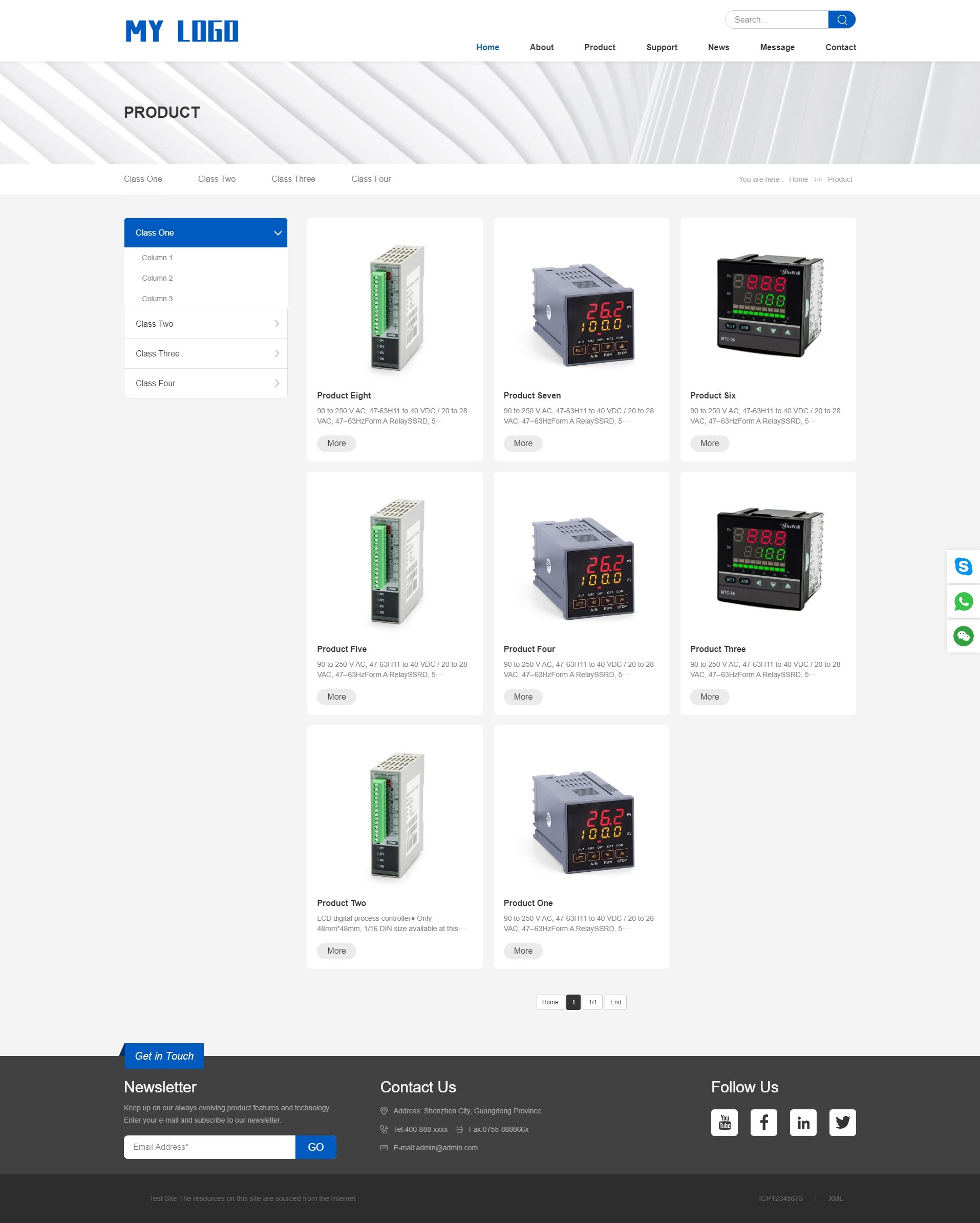Open the Support menu item
Viewport: 980px width, 1223px height.
pos(662,47)
